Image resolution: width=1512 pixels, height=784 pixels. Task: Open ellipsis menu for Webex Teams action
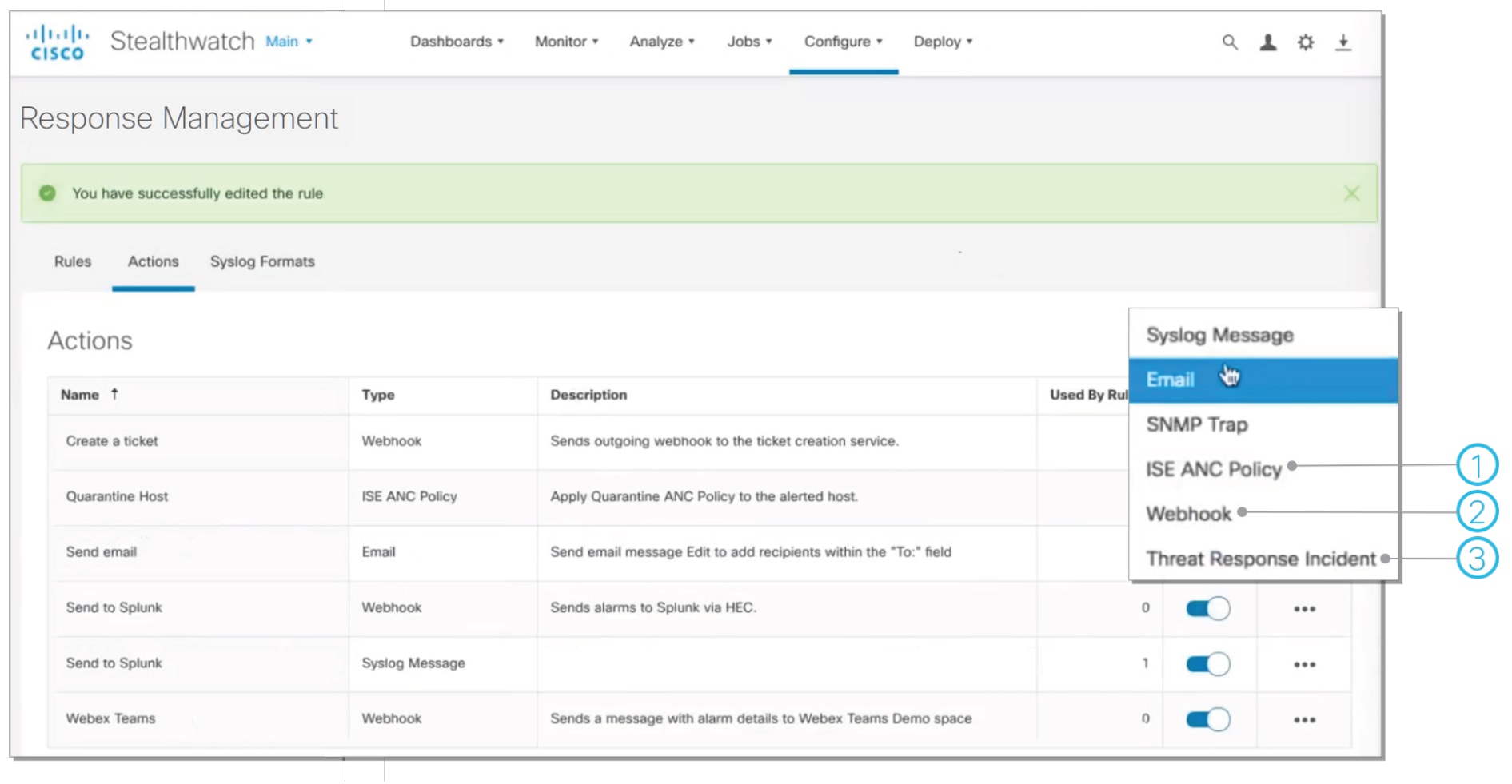coord(1304,720)
